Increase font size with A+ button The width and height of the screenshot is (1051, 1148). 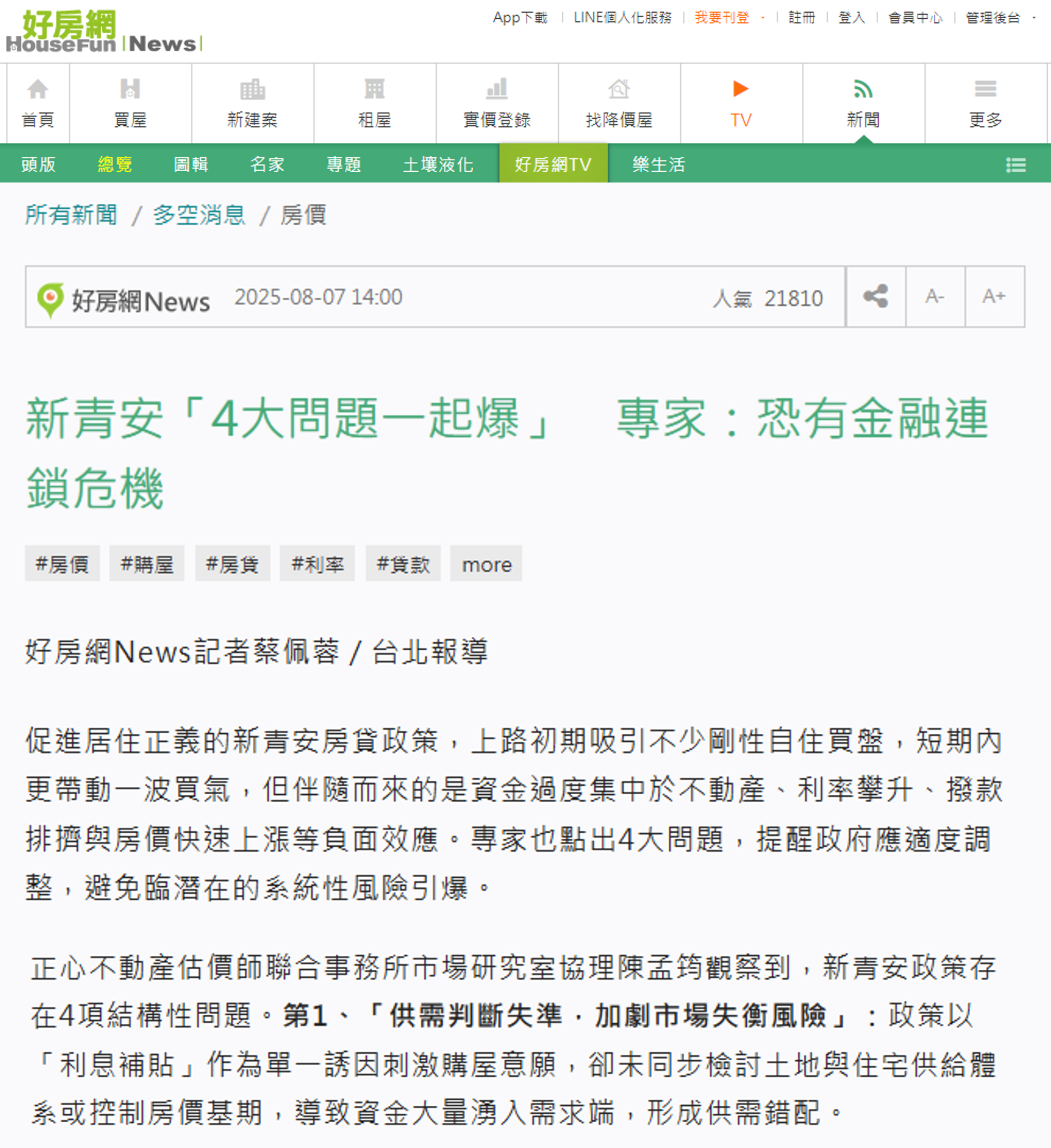click(x=994, y=296)
